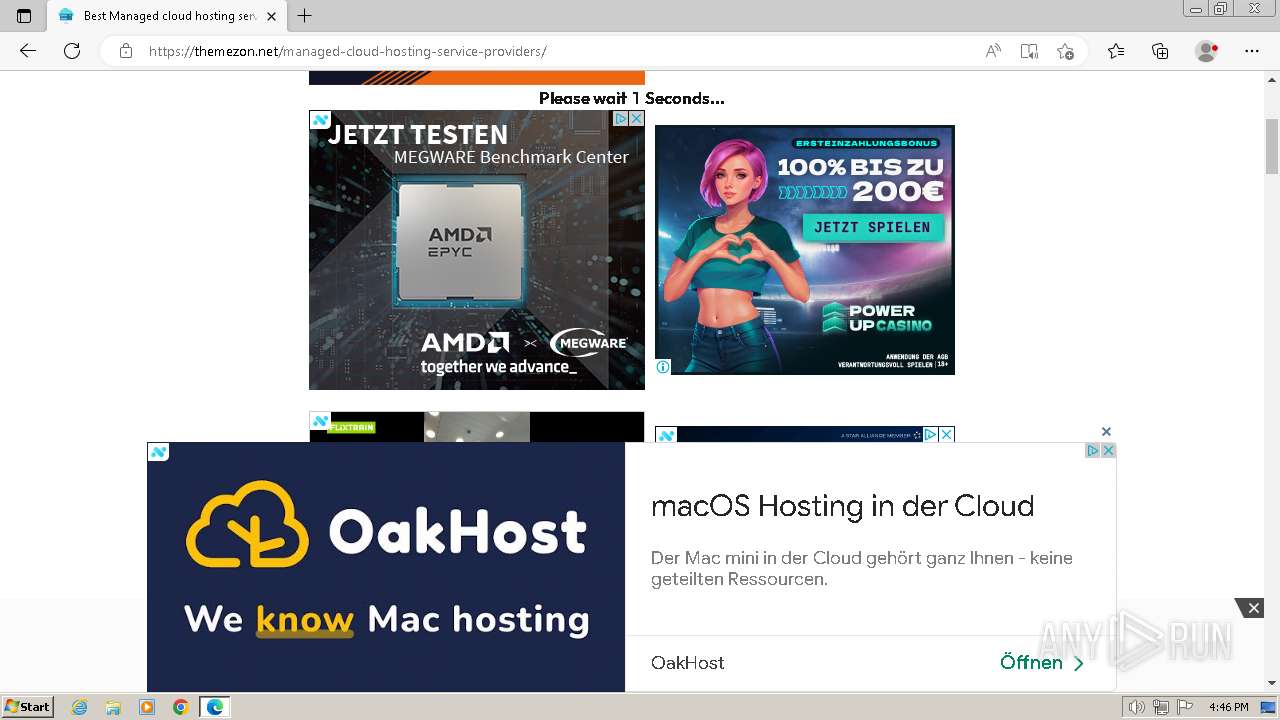The width and height of the screenshot is (1280, 720).
Task: Open AdChoices info on AMD ad
Action: 621,118
